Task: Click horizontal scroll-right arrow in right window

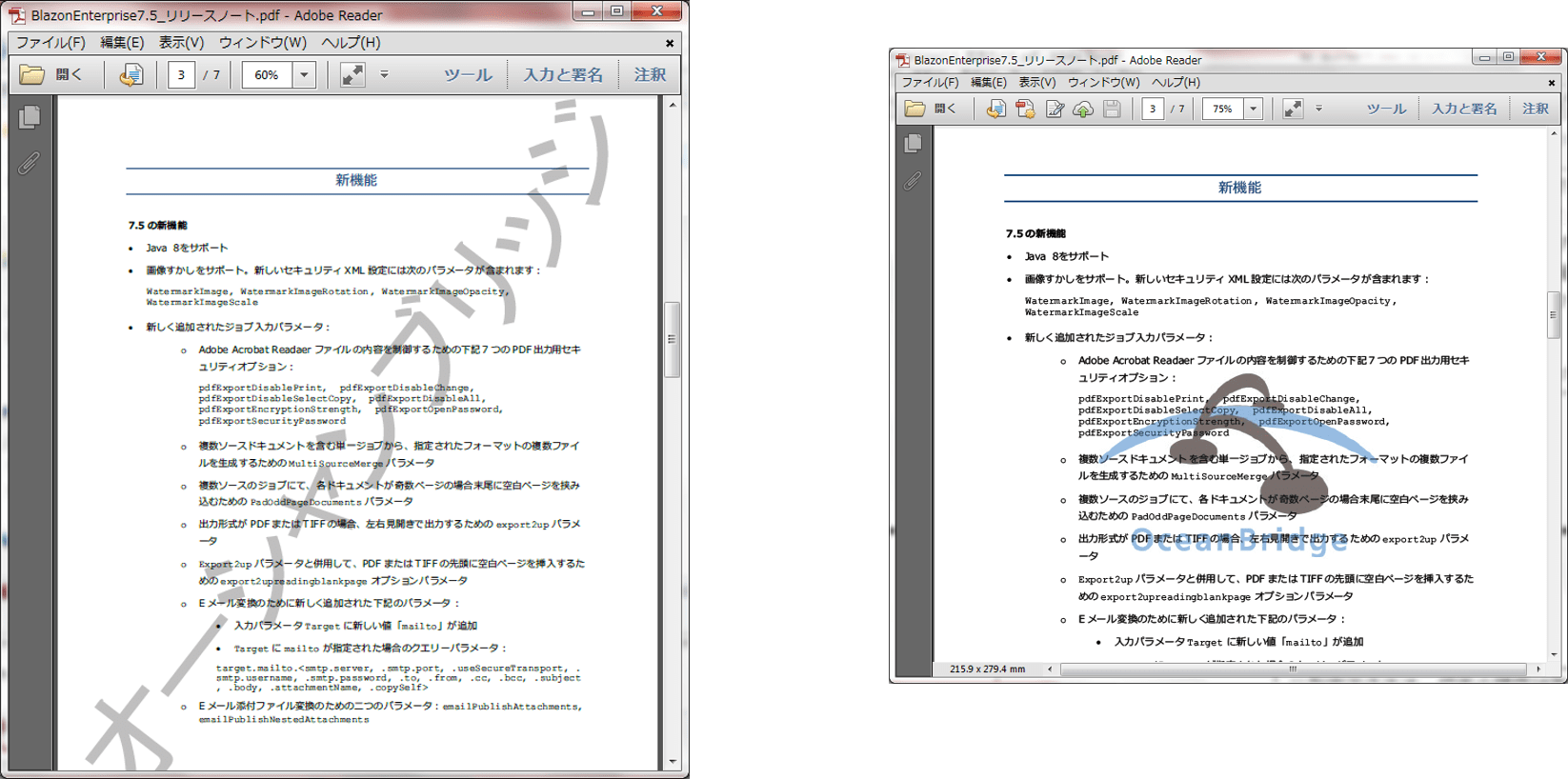Action: (1538, 669)
